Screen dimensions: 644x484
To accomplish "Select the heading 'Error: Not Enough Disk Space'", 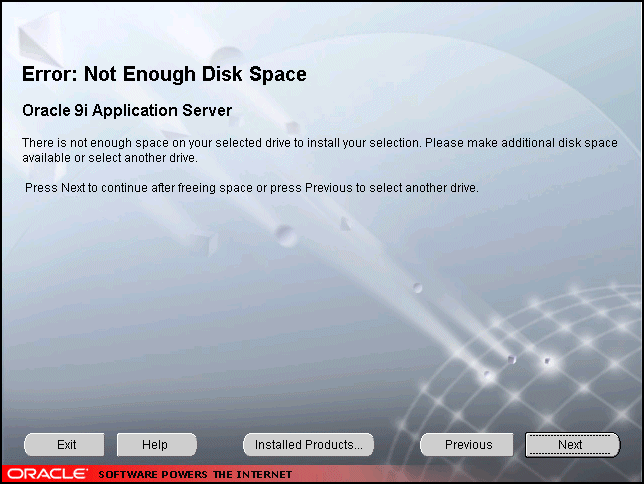I will [x=164, y=74].
